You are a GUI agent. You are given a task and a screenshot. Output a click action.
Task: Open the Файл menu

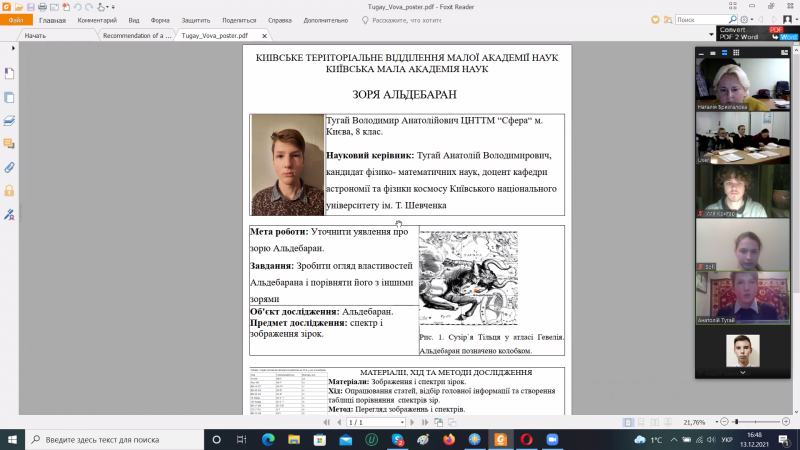click(16, 20)
